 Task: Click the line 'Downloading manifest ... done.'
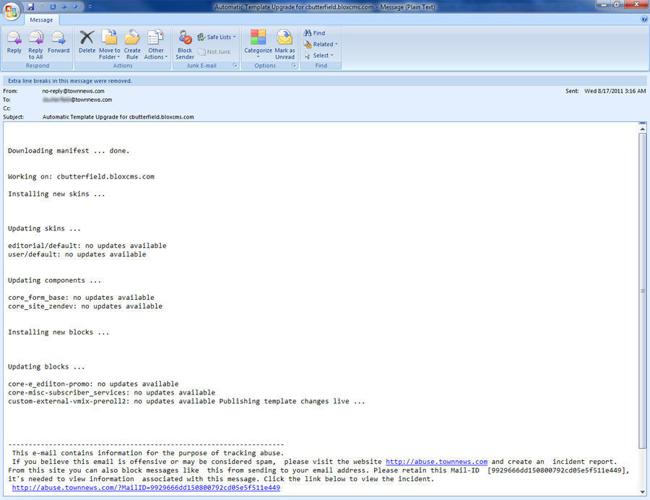click(x=69, y=150)
